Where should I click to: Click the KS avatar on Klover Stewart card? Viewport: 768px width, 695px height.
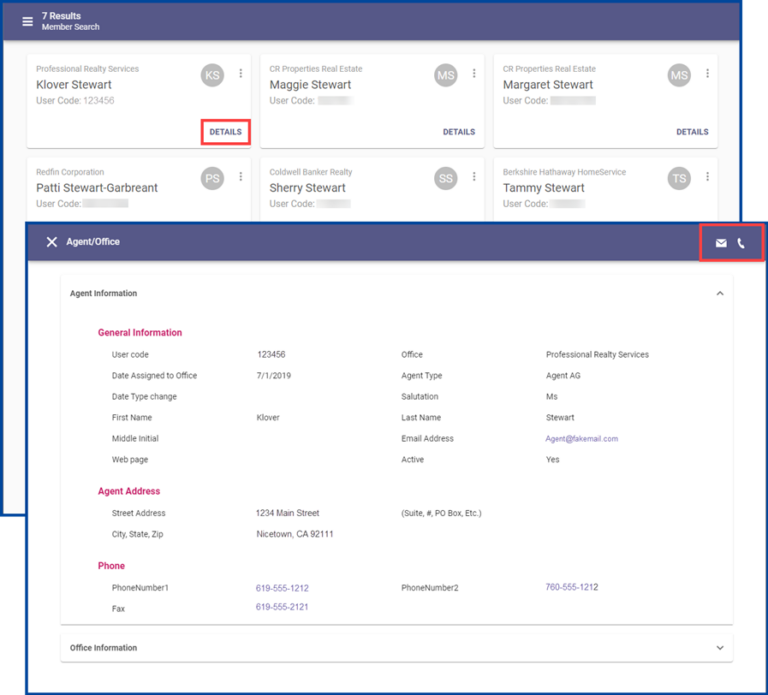(x=212, y=75)
